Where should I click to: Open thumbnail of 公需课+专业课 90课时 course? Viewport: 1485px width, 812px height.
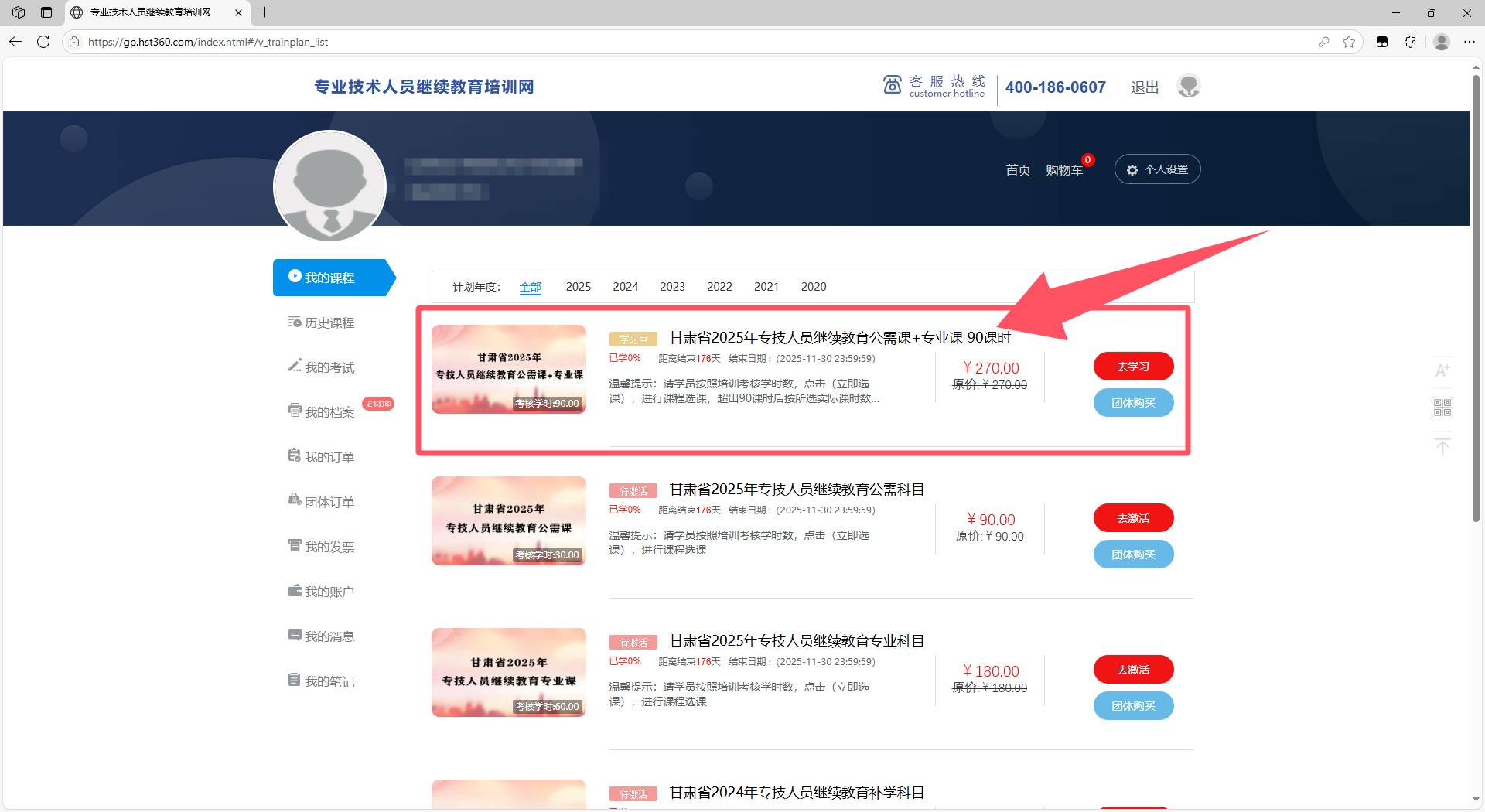(x=509, y=369)
